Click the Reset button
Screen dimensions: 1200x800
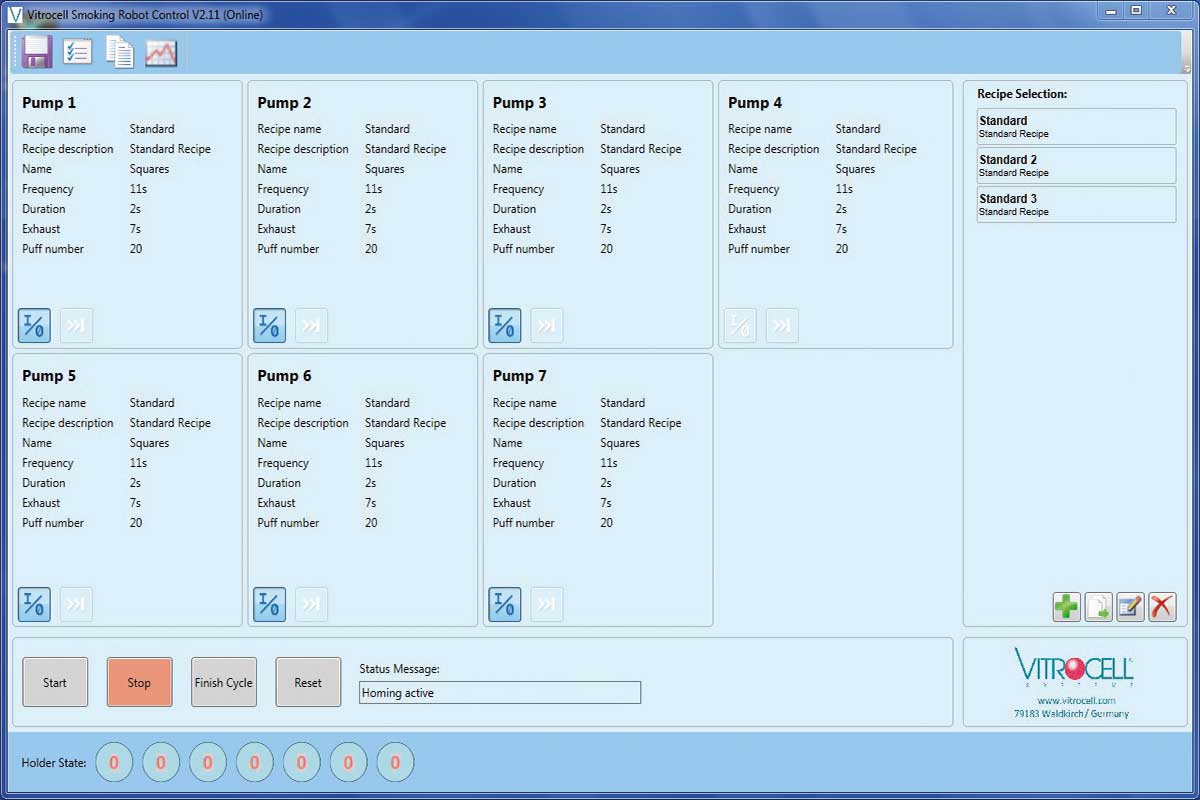(308, 683)
